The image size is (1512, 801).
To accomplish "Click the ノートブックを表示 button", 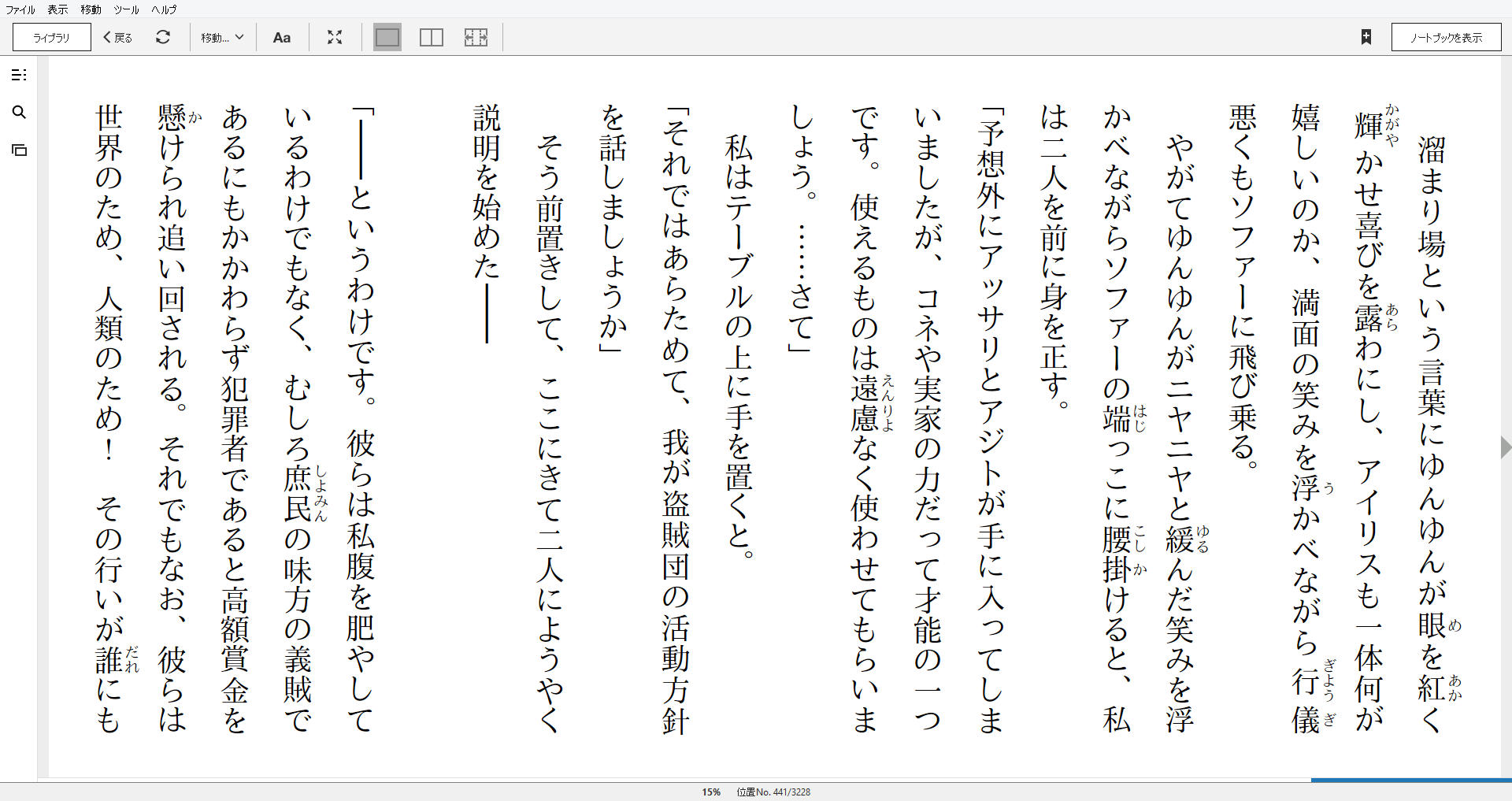I will (x=1446, y=37).
